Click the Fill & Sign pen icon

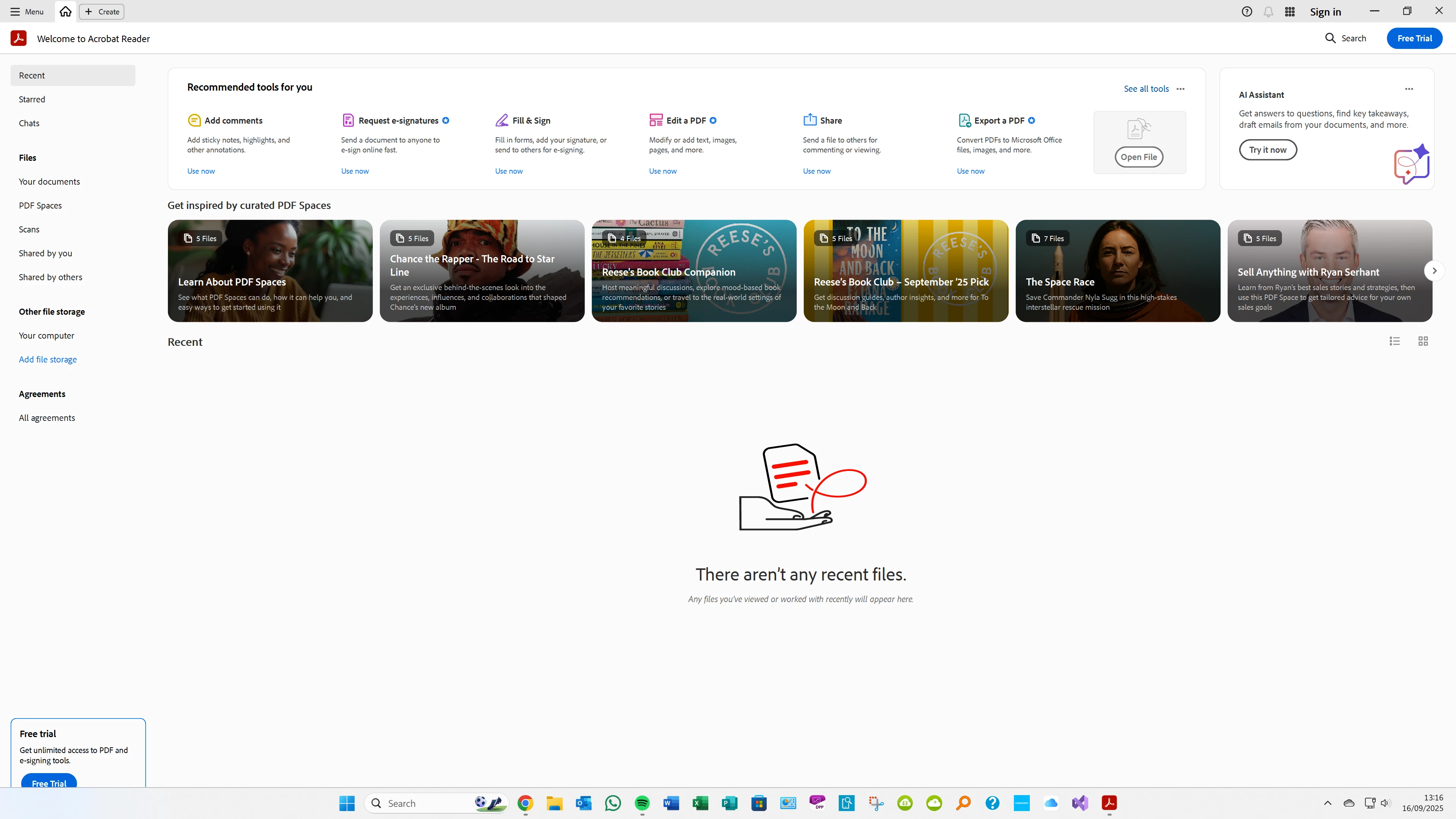pos(501,121)
